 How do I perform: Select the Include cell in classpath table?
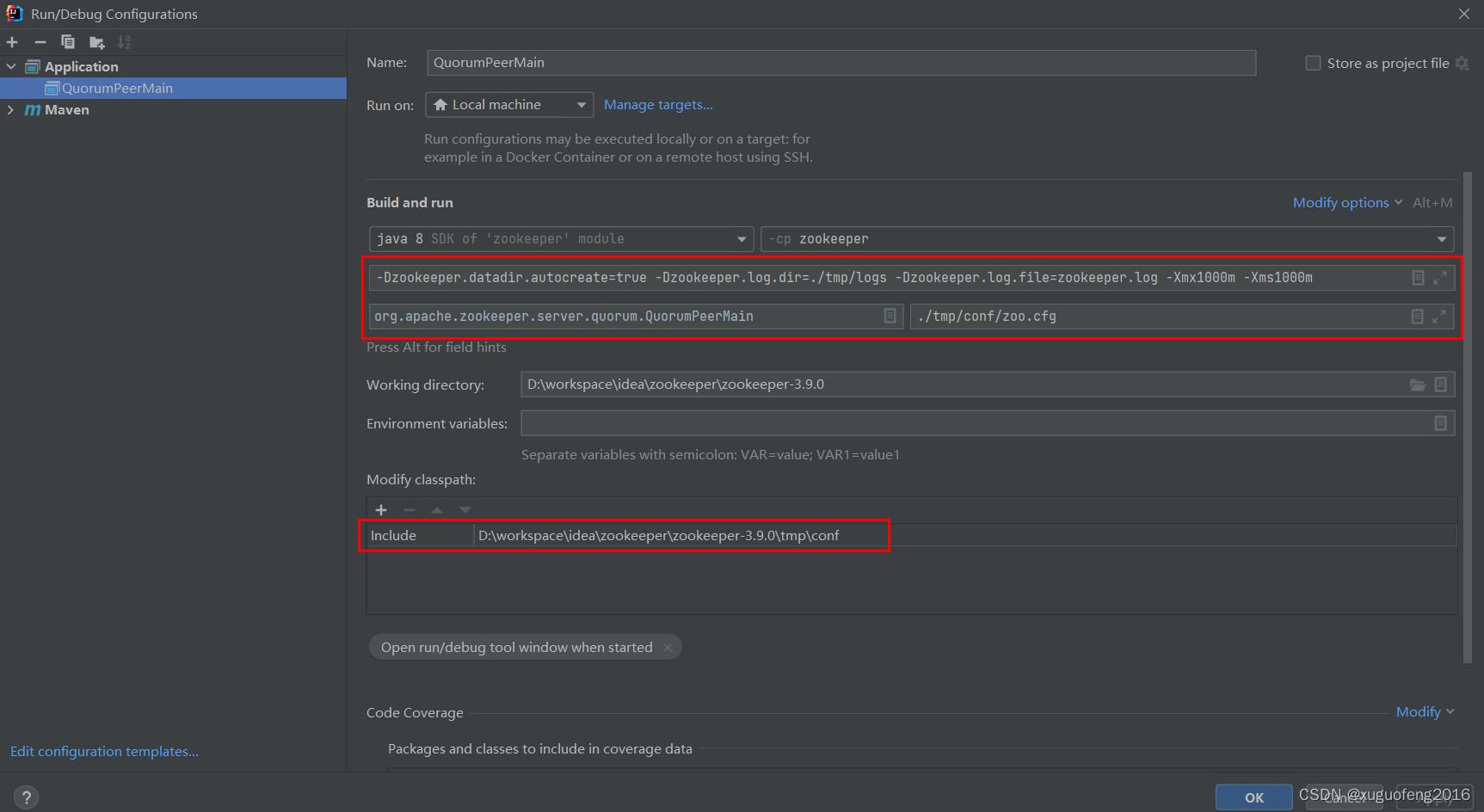pos(420,535)
